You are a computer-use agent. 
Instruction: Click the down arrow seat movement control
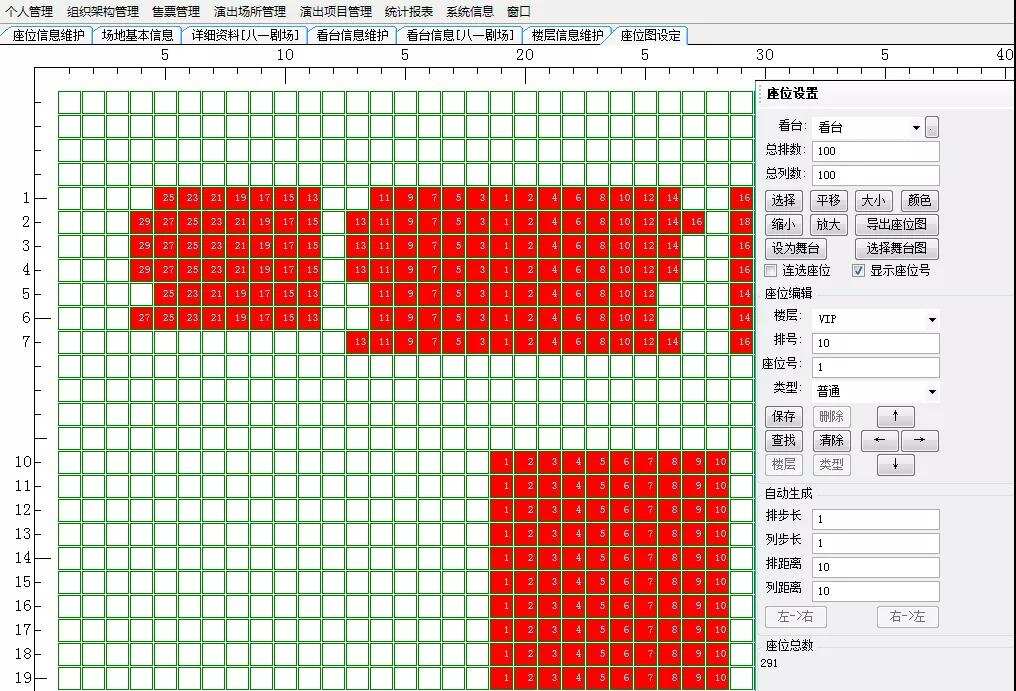coord(895,464)
